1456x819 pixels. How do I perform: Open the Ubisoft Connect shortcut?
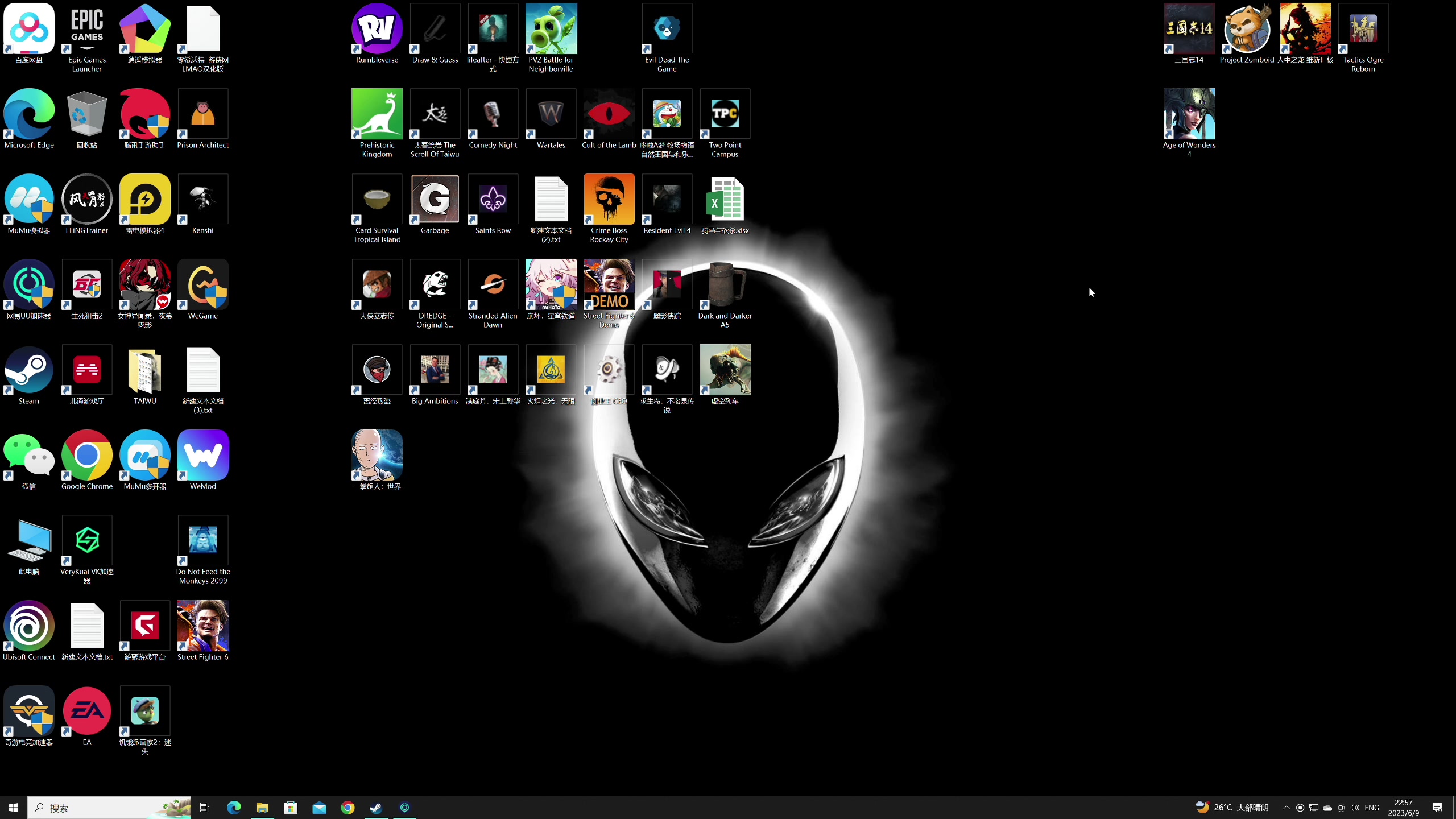click(x=29, y=631)
